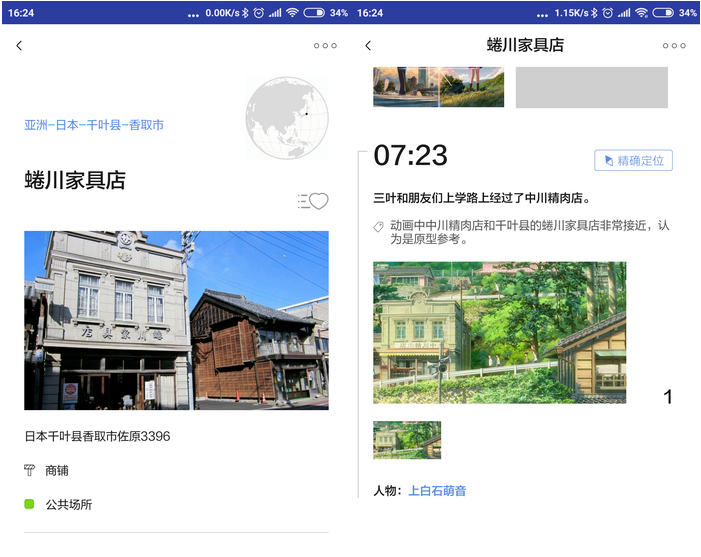Viewport: 701px width, 557px height.
Task: Tap the gray placeholder image at the top
Action: [x=591, y=87]
